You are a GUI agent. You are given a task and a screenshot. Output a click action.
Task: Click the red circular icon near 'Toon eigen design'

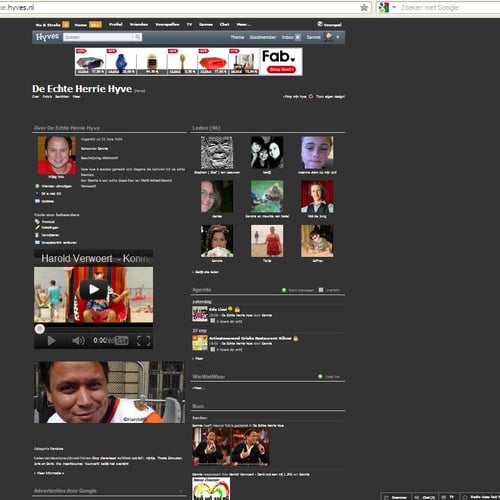point(311,96)
